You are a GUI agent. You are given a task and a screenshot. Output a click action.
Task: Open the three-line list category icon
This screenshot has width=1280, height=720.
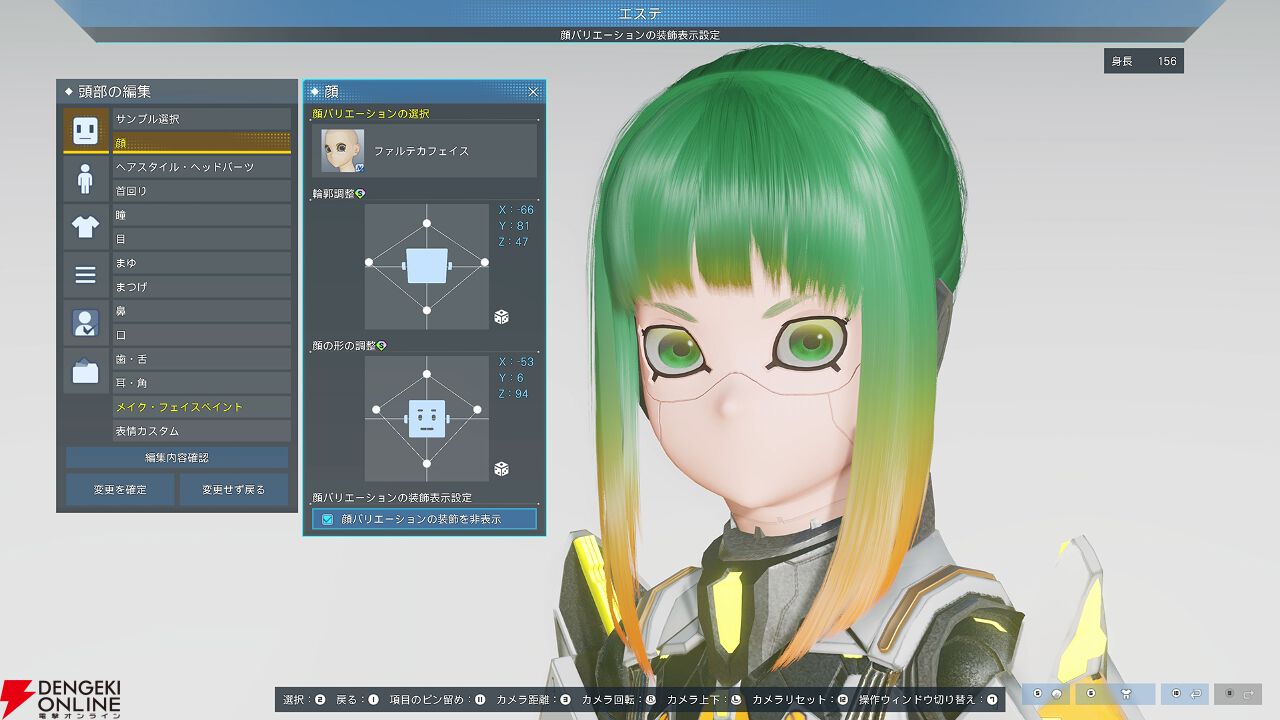[x=85, y=275]
